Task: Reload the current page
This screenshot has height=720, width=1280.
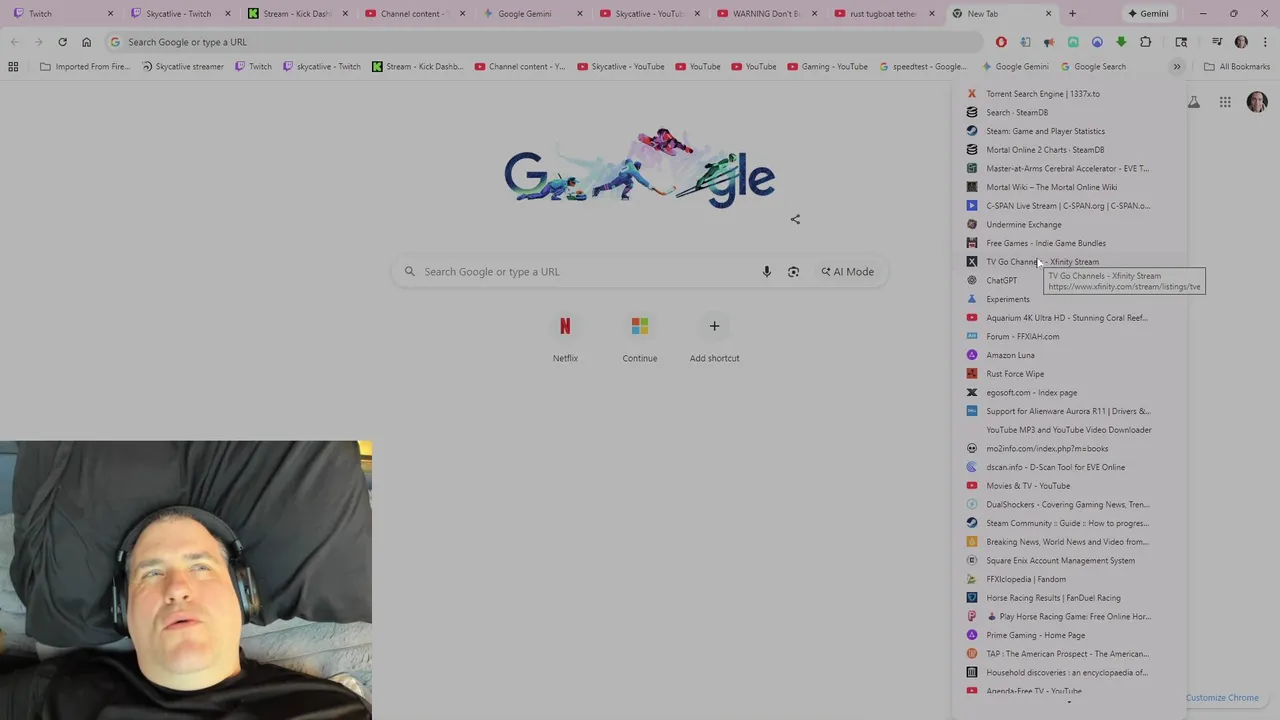Action: tap(62, 42)
